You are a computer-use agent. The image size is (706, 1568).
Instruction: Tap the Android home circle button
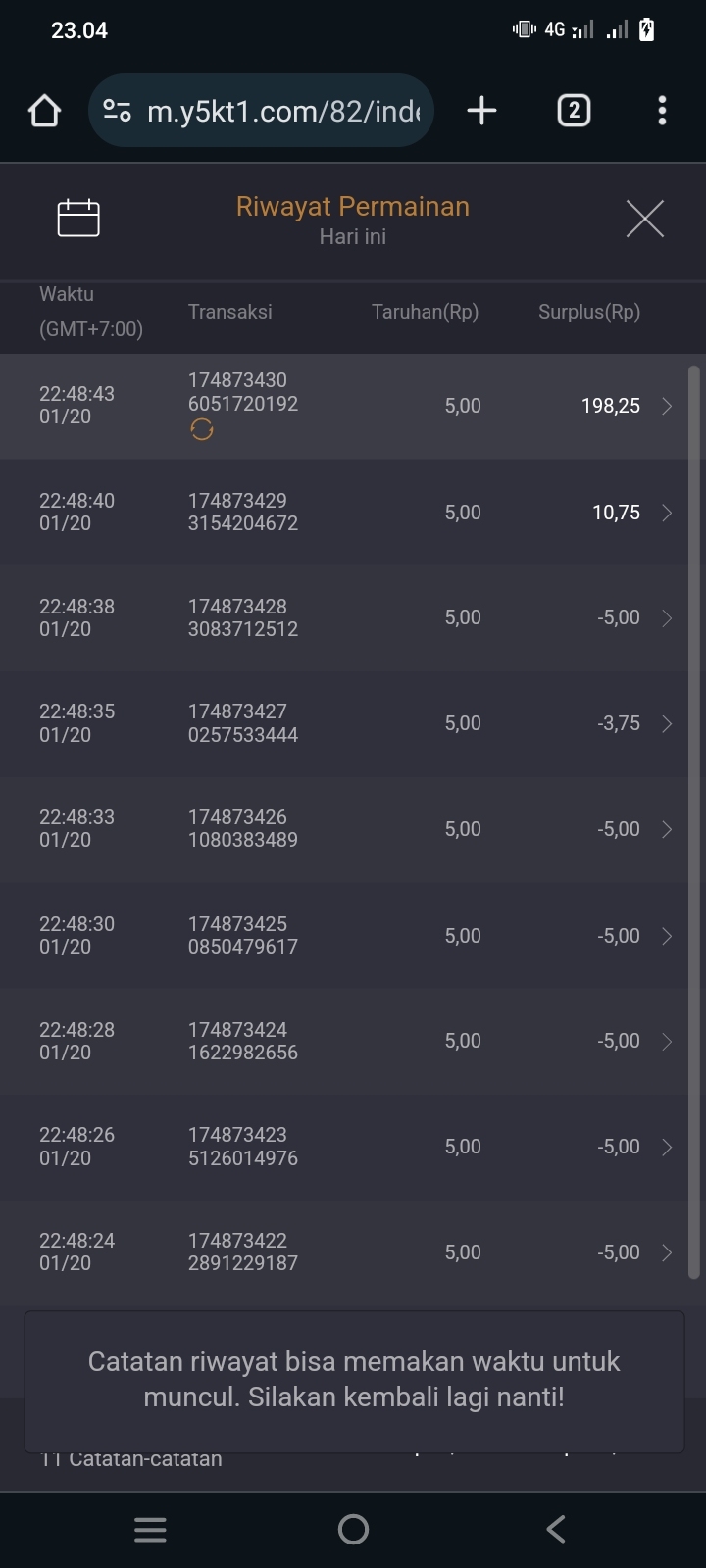(x=353, y=1530)
